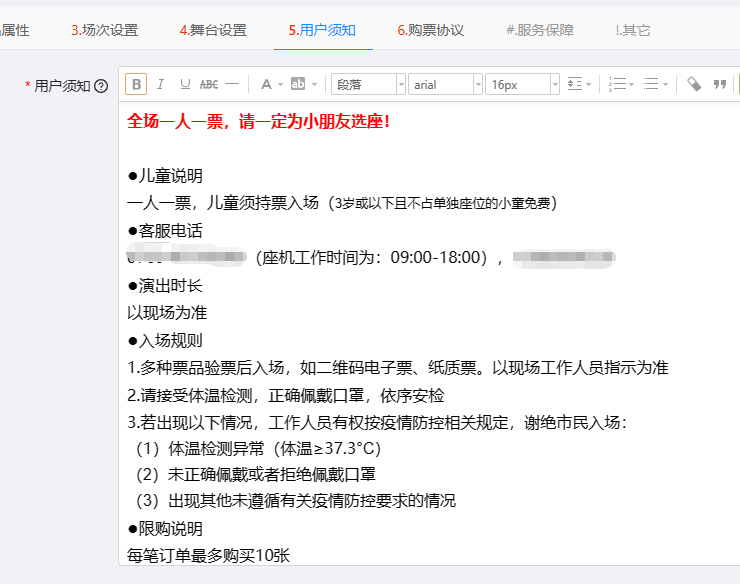Toggle bold formatting in the editor
Image resolution: width=740 pixels, height=584 pixels.
[136, 85]
